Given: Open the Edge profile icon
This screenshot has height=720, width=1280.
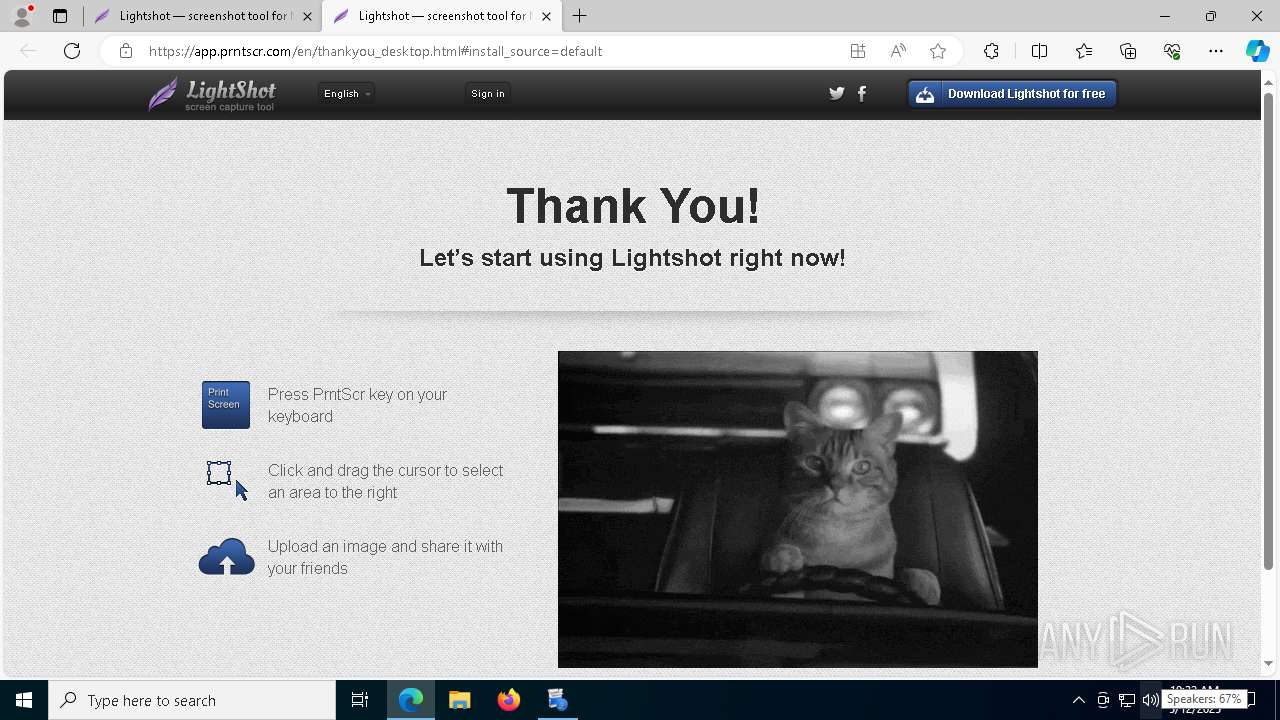Looking at the screenshot, I should pos(22,16).
